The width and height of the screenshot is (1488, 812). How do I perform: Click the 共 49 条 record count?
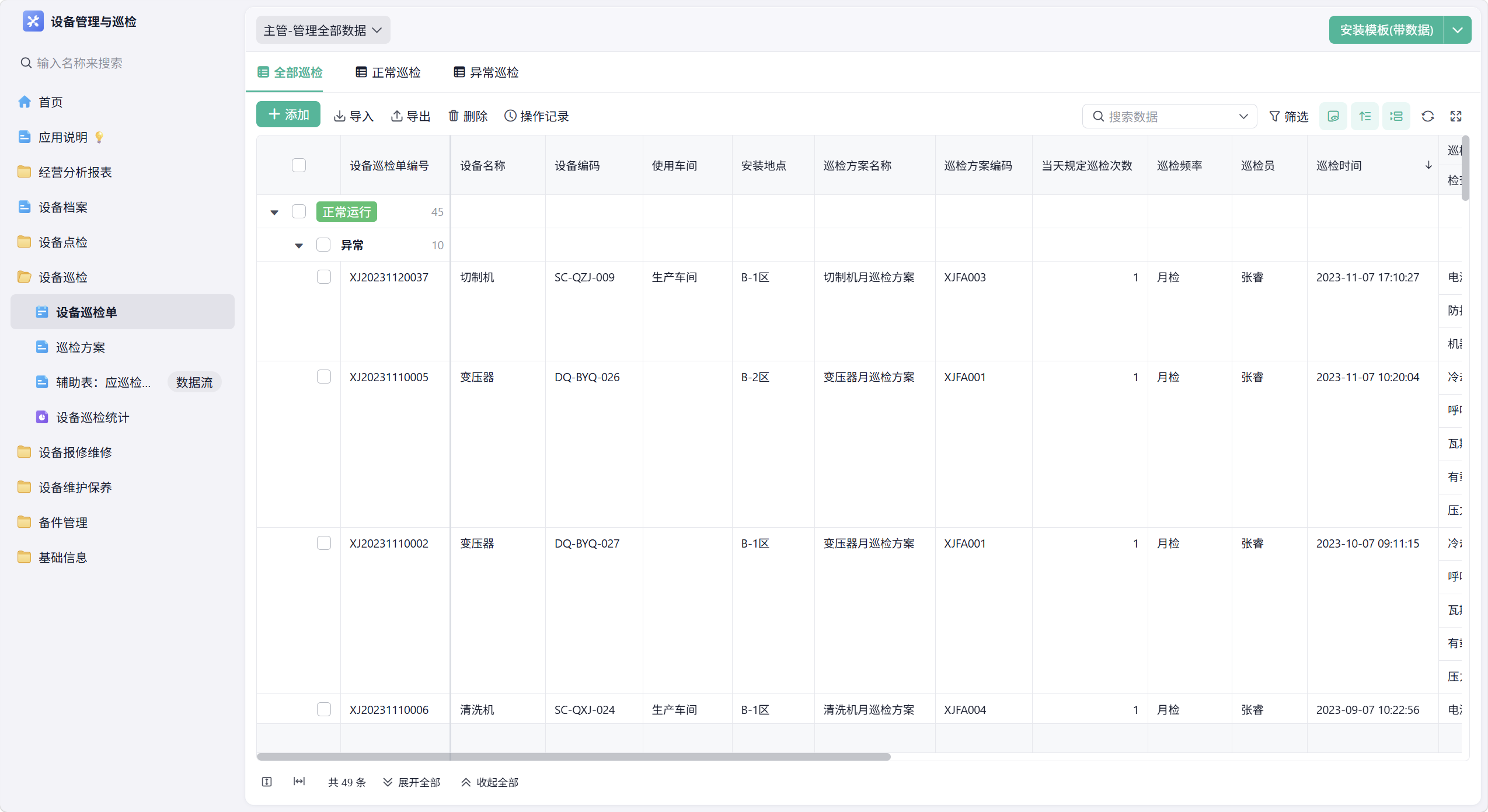coord(347,782)
